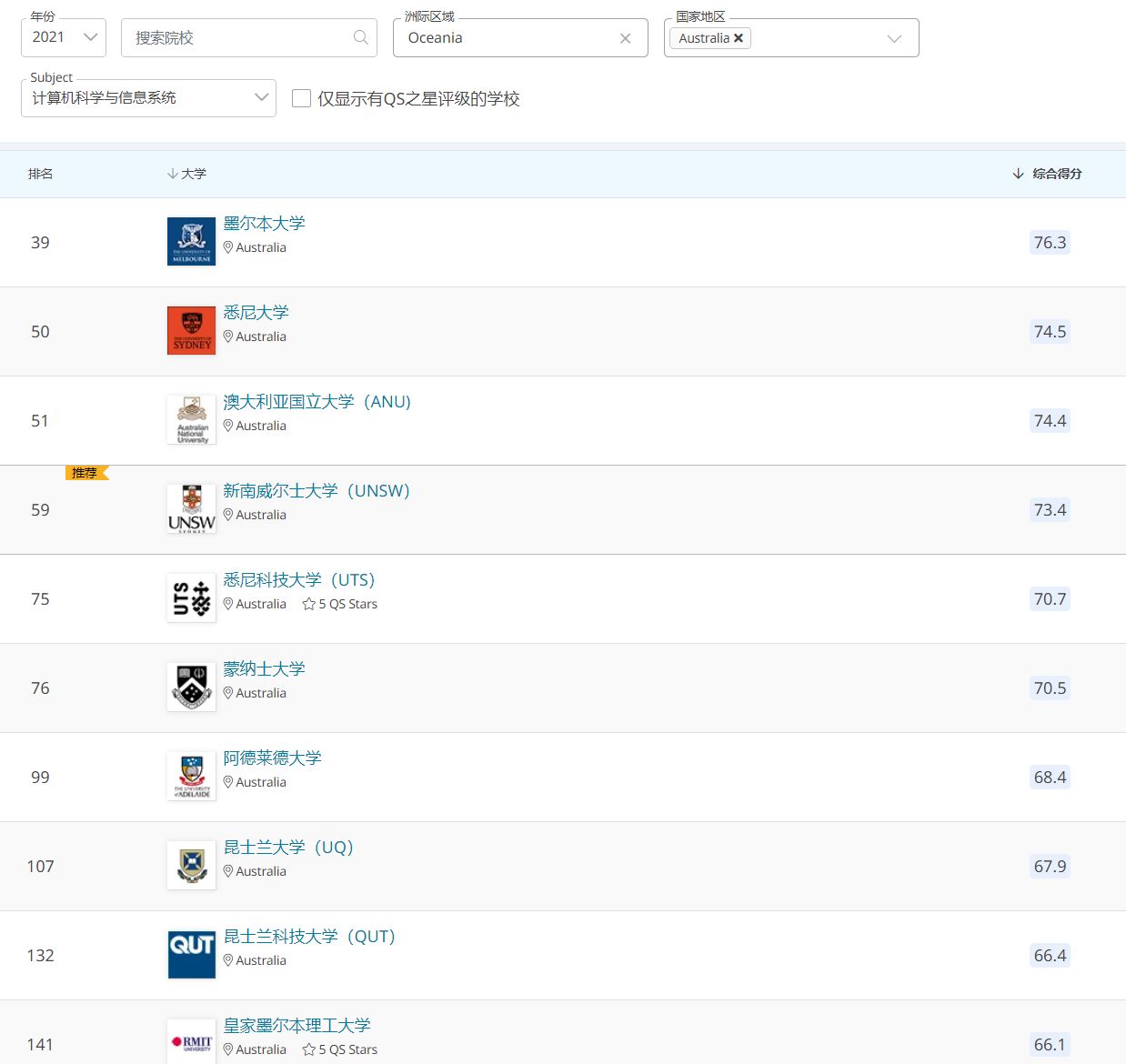
Task: Click the sort arrow beside 大学 header
Action: click(172, 174)
